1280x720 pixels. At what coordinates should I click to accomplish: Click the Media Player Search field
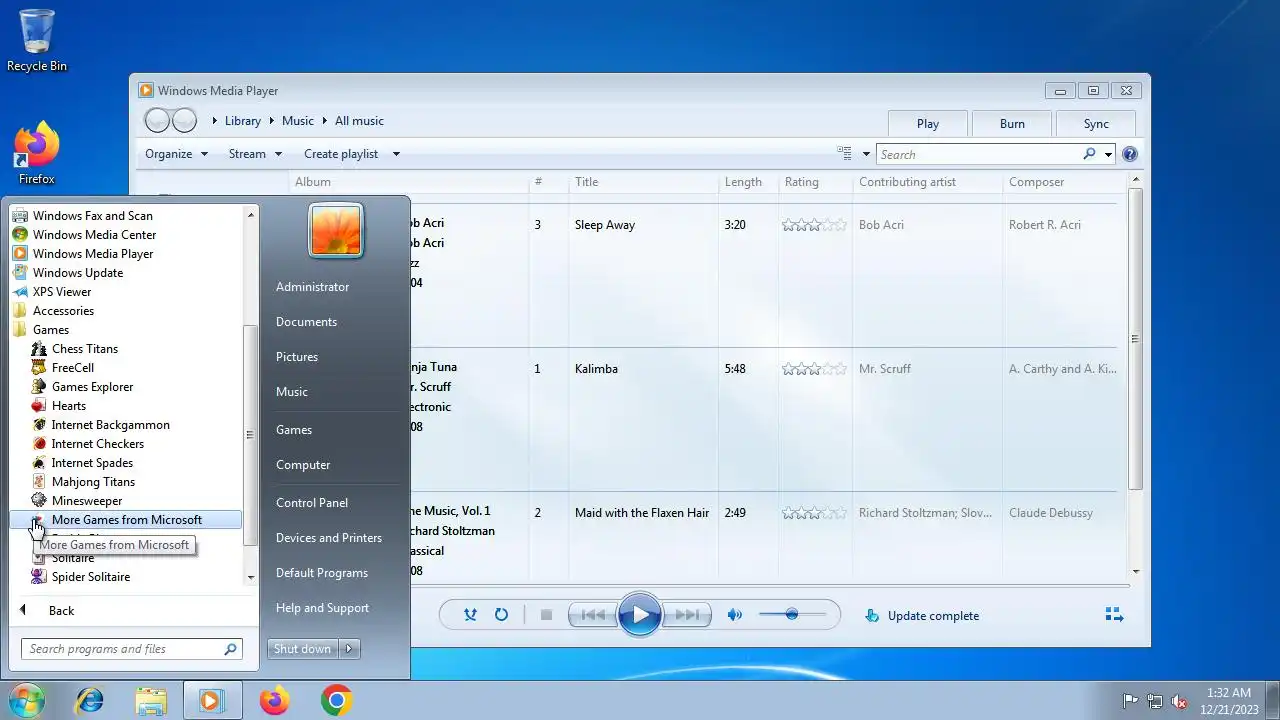[980, 154]
